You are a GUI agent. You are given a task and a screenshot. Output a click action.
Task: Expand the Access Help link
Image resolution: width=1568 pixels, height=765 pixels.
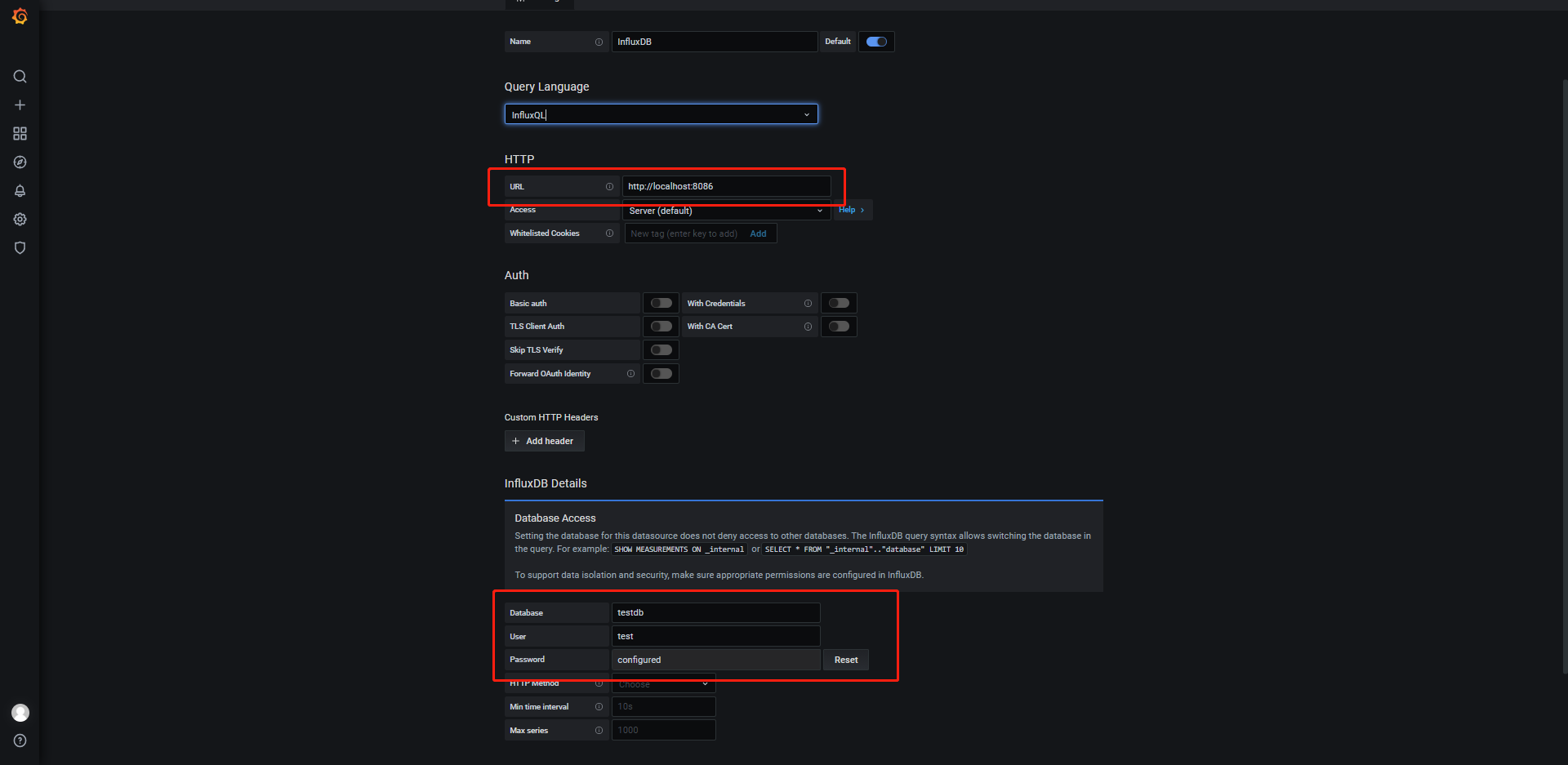pyautogui.click(x=851, y=210)
